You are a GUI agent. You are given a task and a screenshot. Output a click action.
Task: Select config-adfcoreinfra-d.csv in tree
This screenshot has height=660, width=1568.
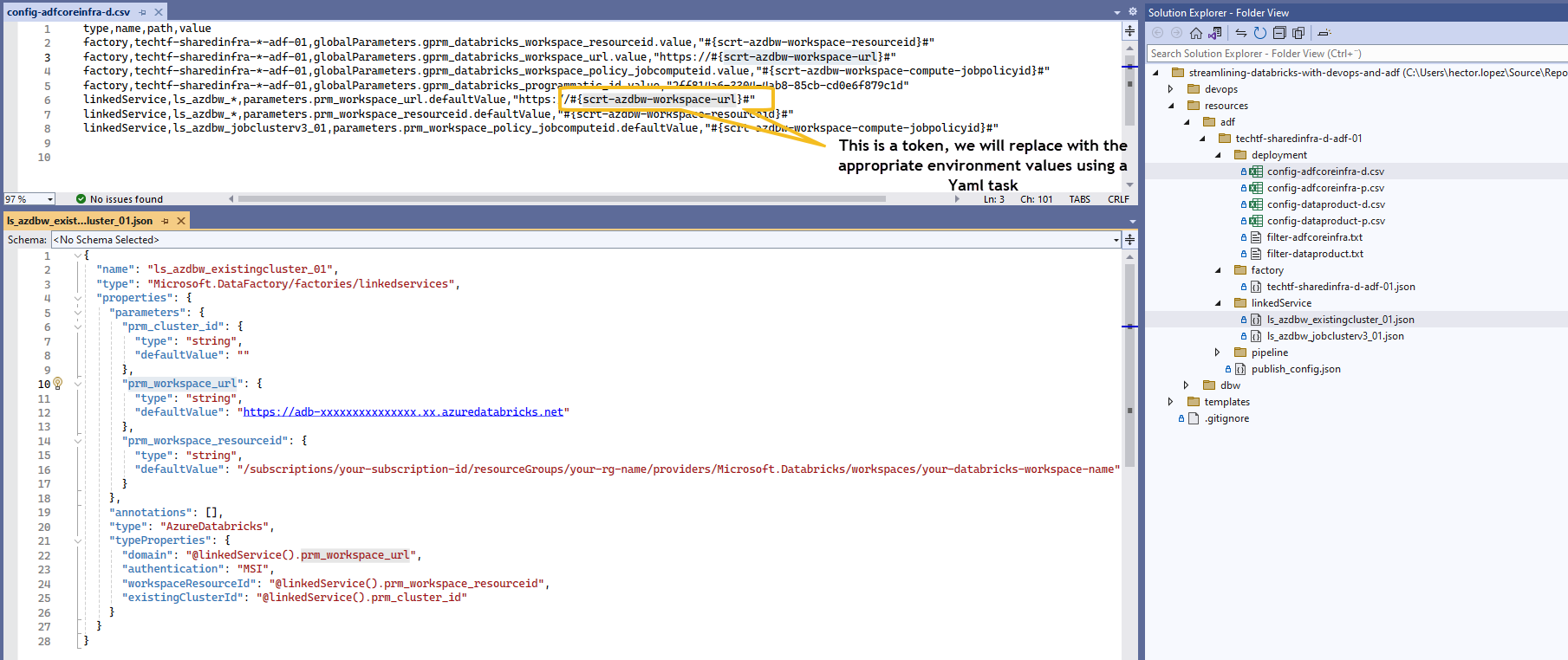click(1325, 171)
